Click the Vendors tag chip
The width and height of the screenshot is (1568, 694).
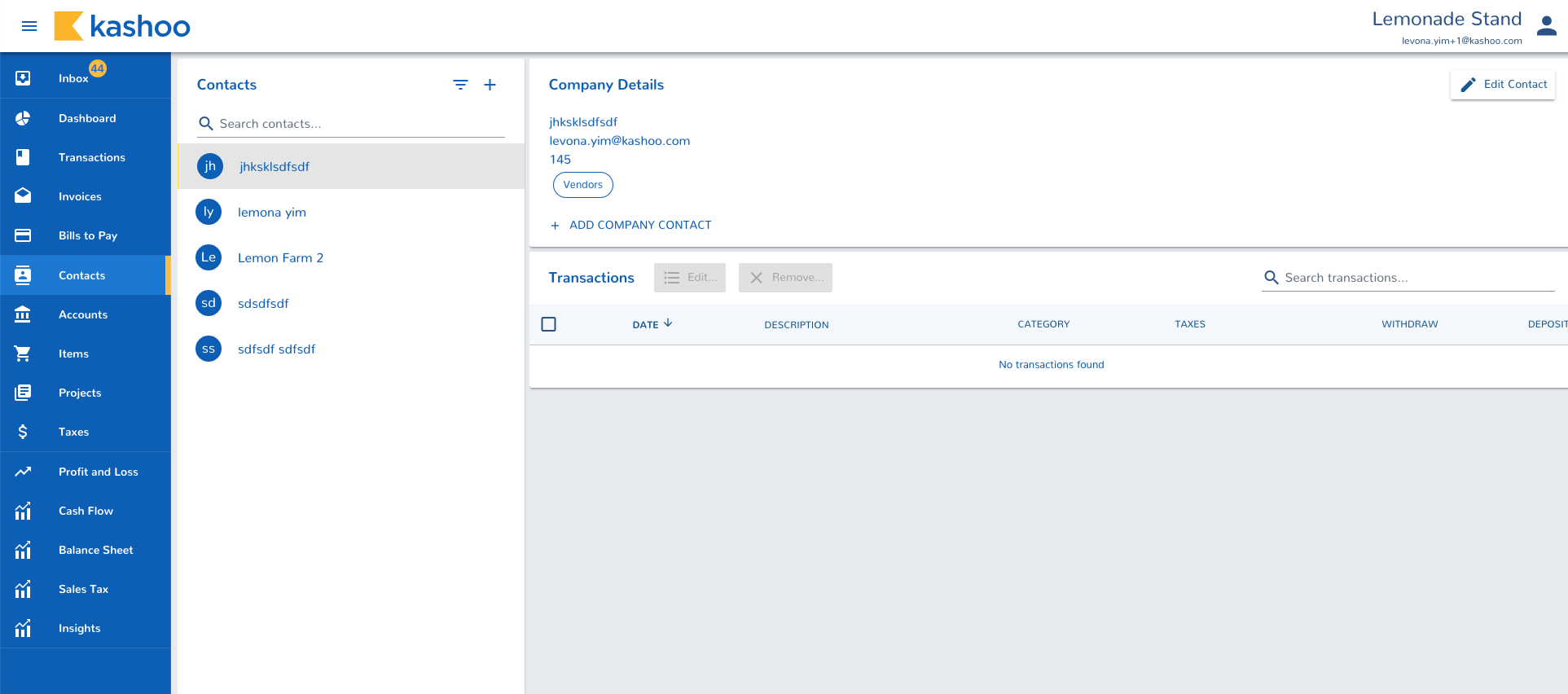583,185
